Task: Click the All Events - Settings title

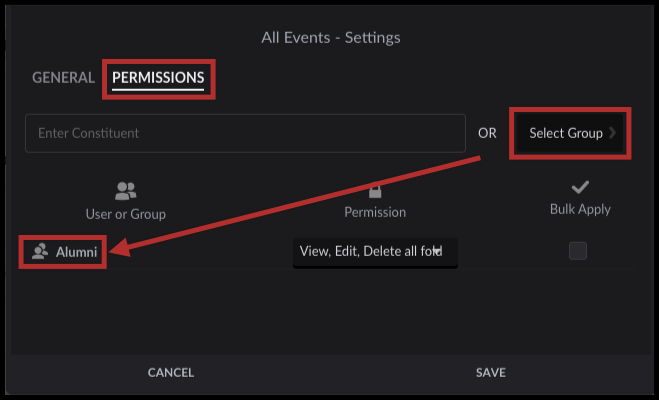Action: tap(331, 38)
